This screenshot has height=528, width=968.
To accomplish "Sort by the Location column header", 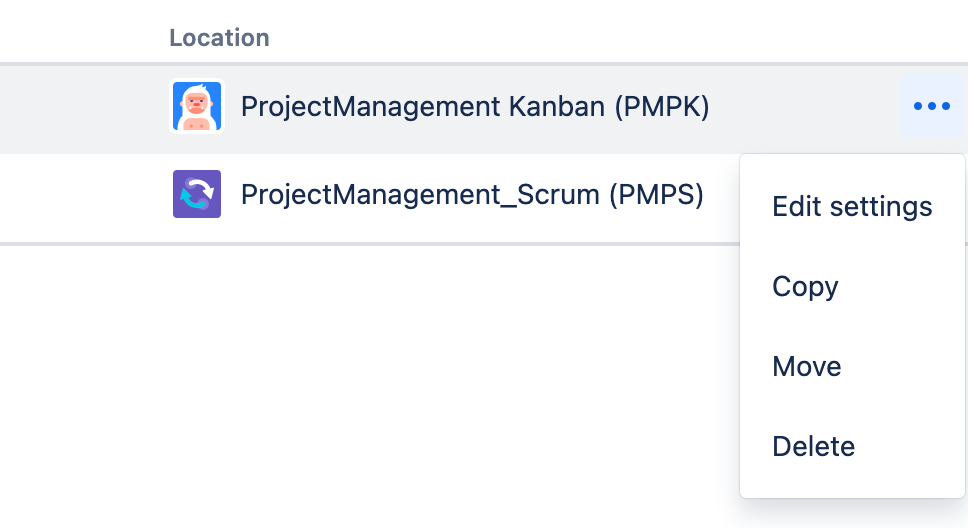I will [x=219, y=38].
